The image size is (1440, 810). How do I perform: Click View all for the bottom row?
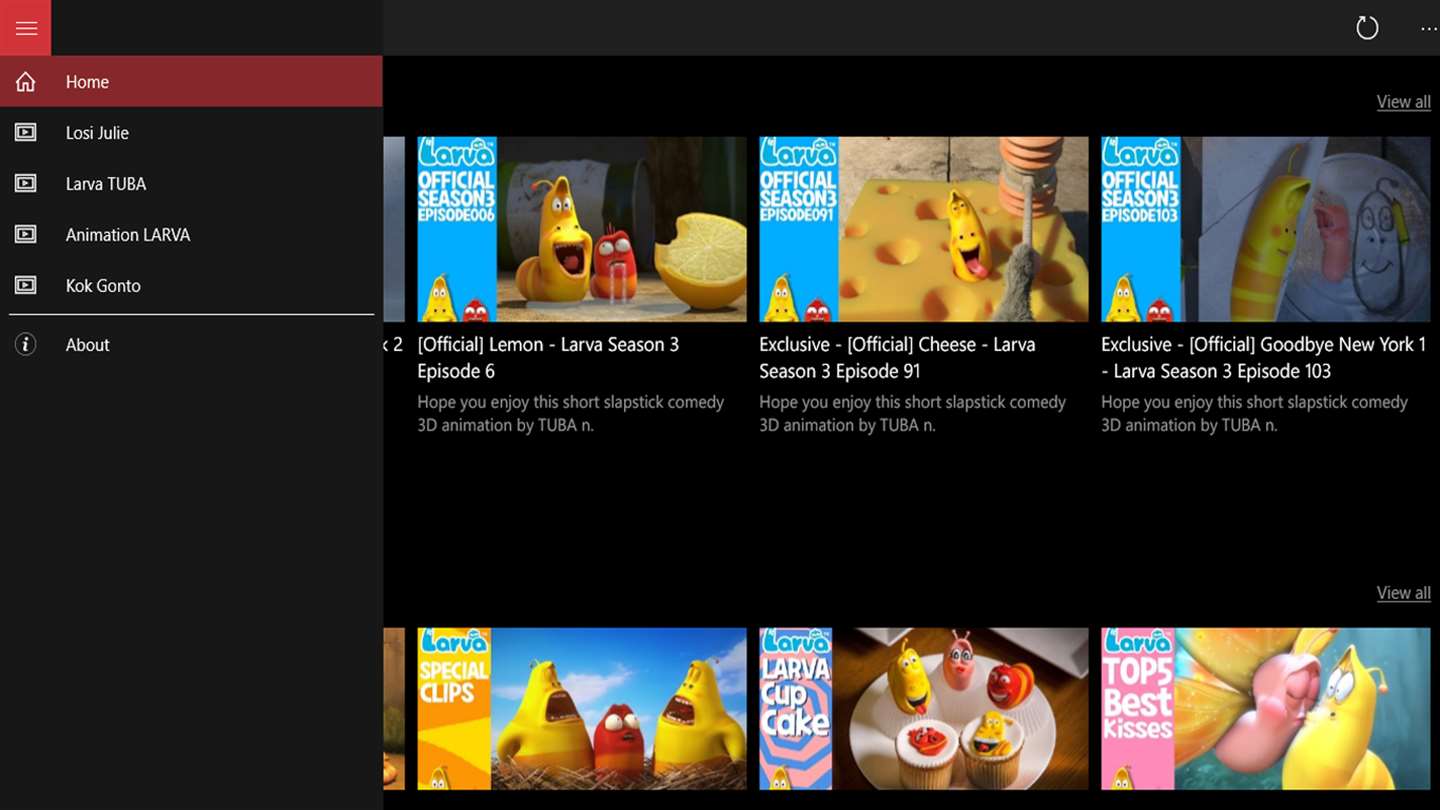pyautogui.click(x=1403, y=593)
